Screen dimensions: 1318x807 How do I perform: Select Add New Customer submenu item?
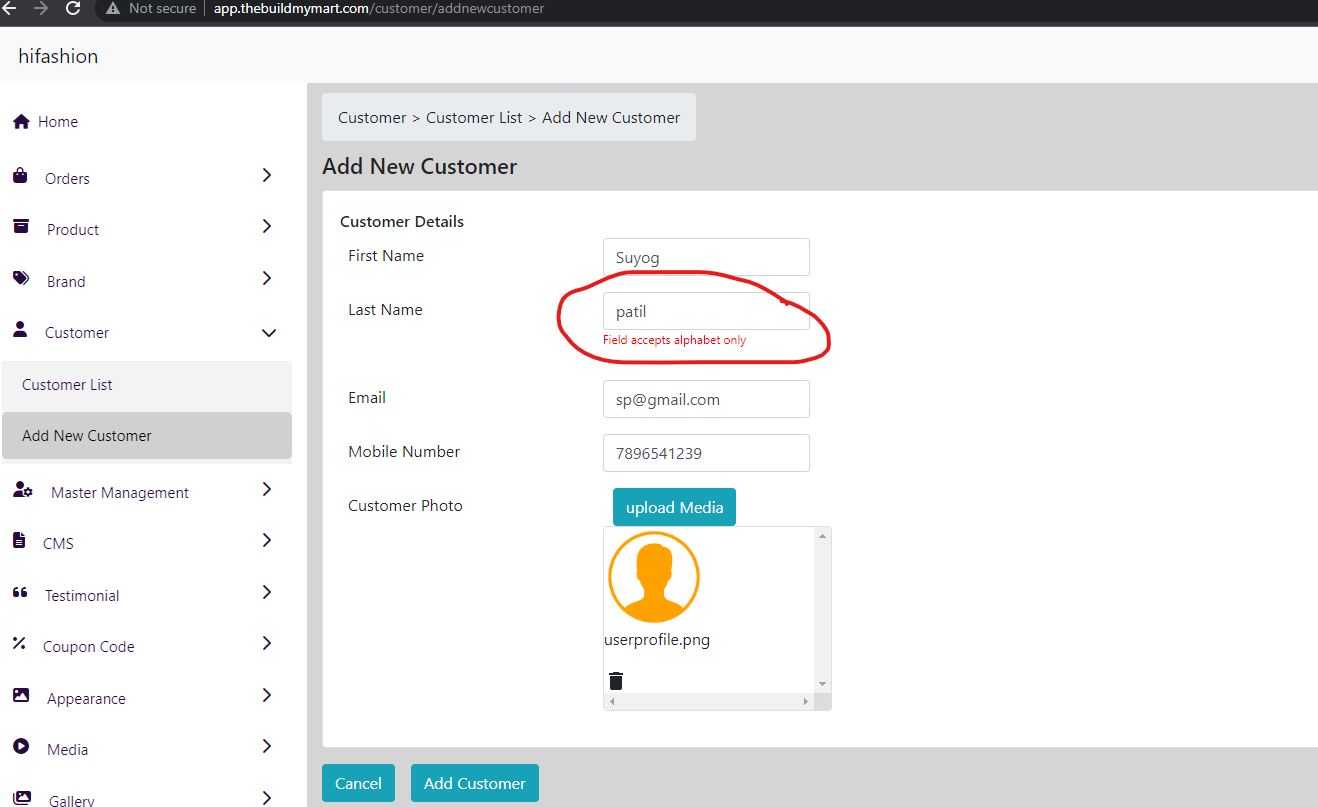coord(147,436)
